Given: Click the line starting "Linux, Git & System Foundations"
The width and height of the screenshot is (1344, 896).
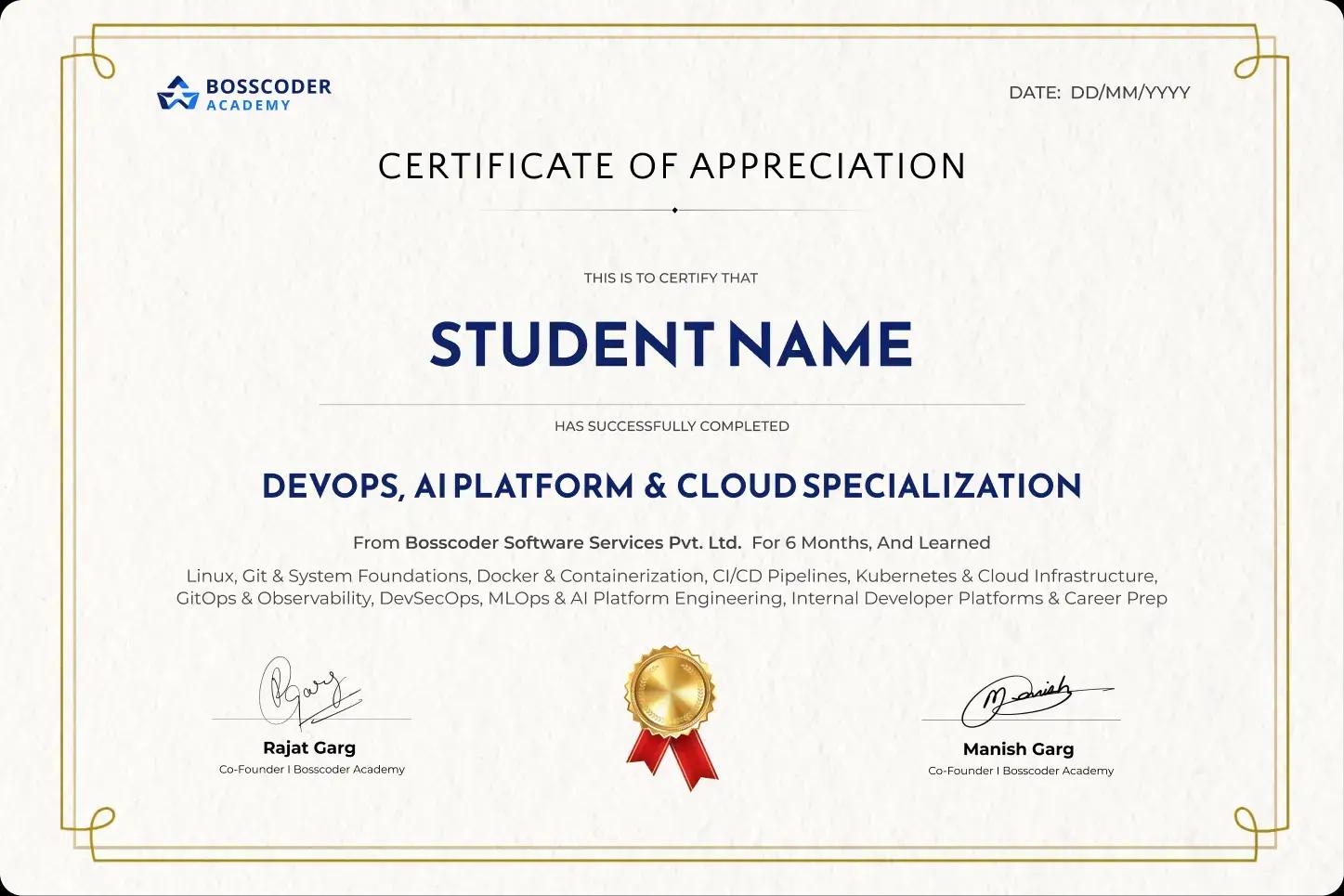Looking at the screenshot, I should click(672, 577).
